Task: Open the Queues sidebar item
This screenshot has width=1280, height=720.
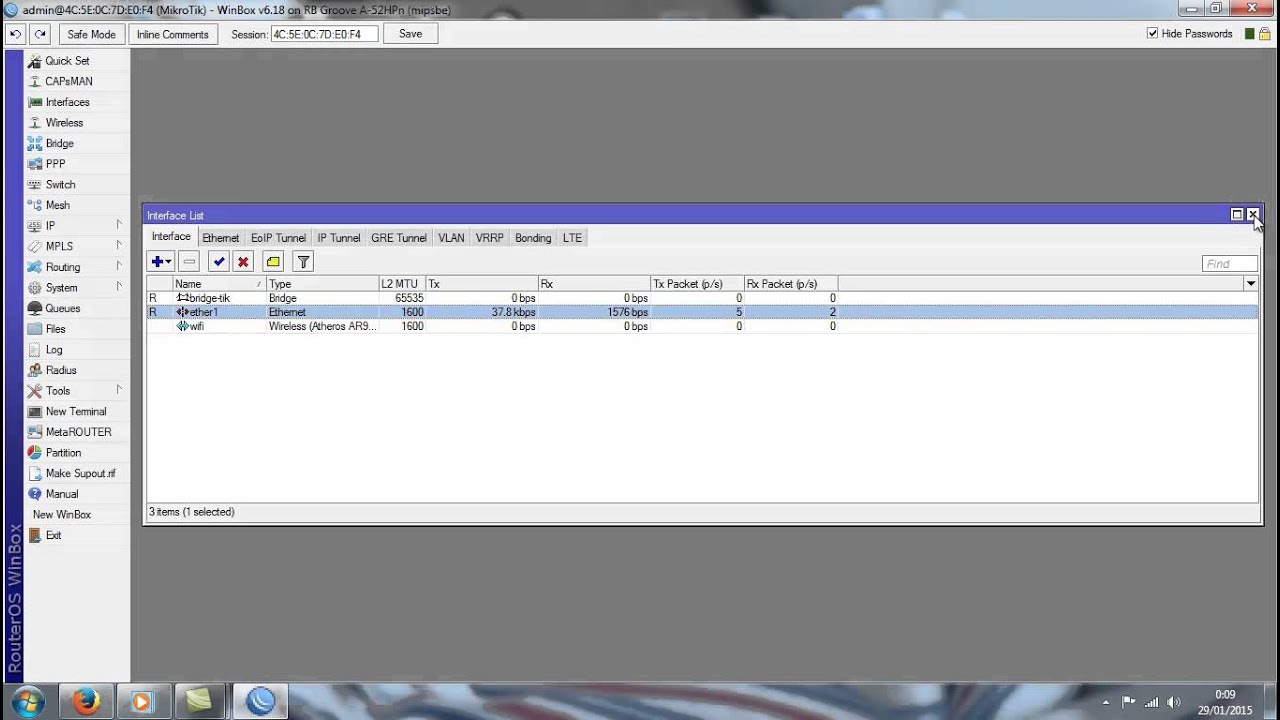Action: click(62, 308)
